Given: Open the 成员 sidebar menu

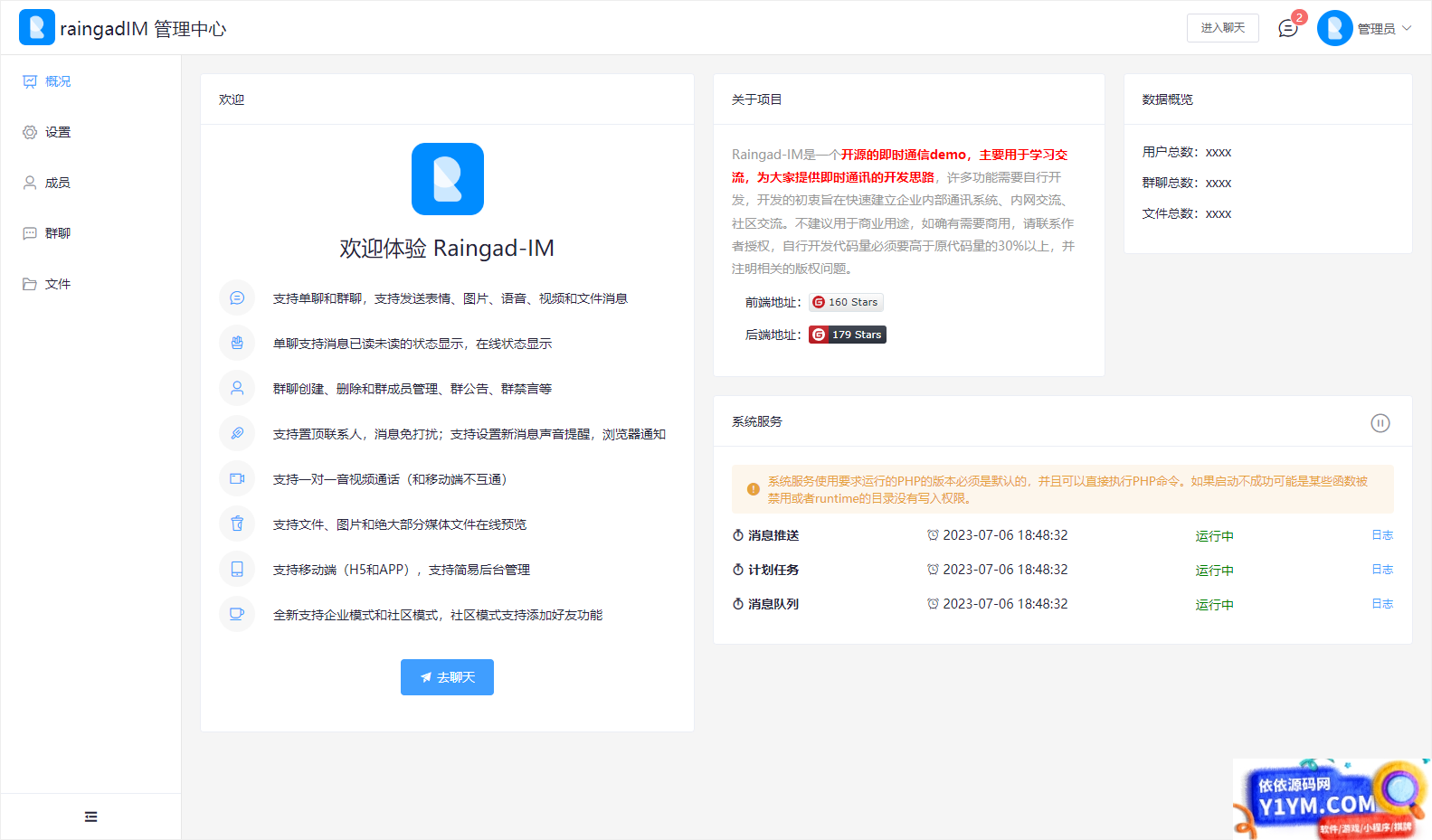Looking at the screenshot, I should click(x=90, y=183).
